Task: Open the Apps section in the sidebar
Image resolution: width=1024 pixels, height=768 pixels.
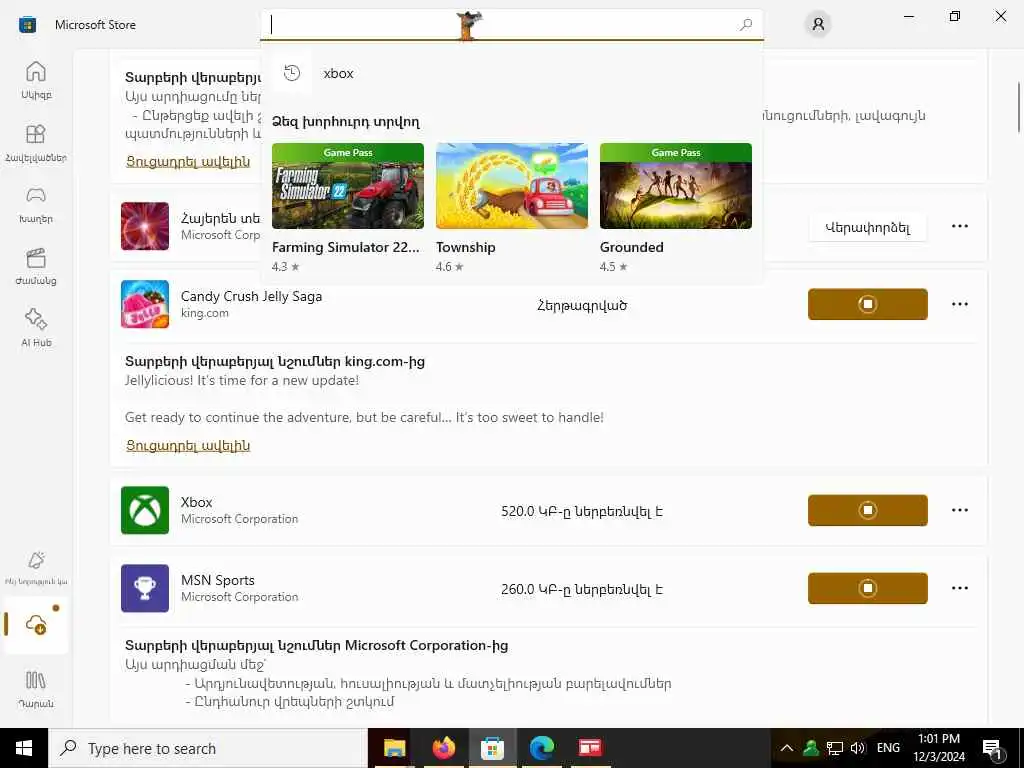Action: (36, 142)
